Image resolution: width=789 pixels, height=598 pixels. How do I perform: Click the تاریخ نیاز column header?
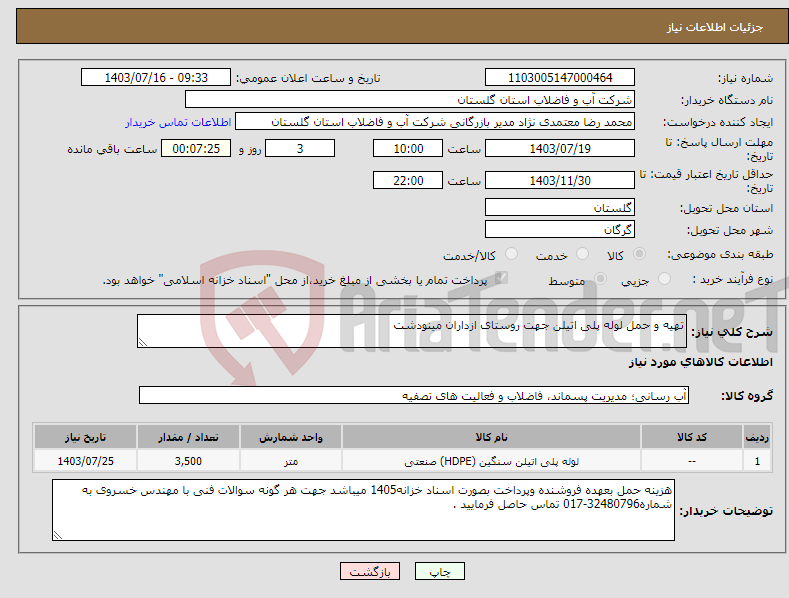pyautogui.click(x=85, y=437)
